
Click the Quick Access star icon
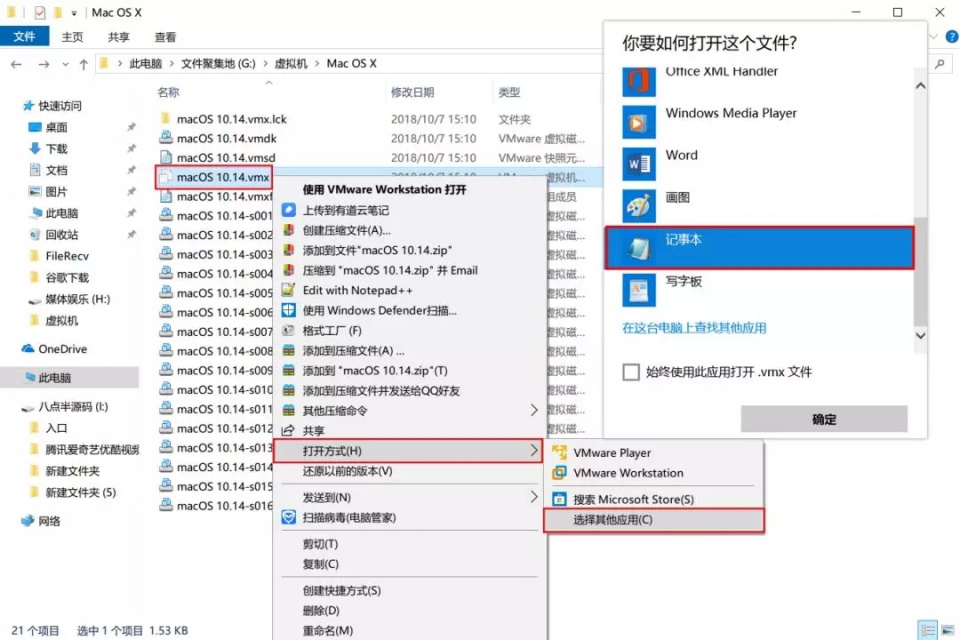[28, 106]
